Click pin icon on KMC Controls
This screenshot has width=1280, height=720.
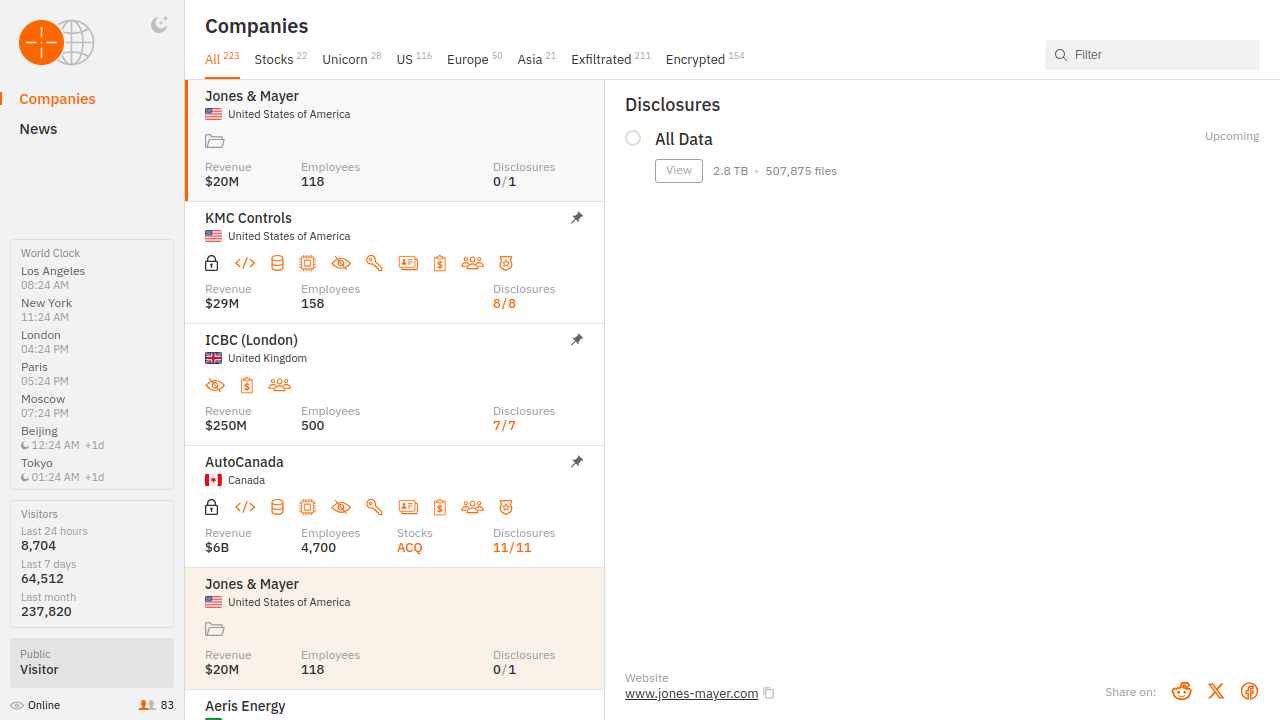577,218
